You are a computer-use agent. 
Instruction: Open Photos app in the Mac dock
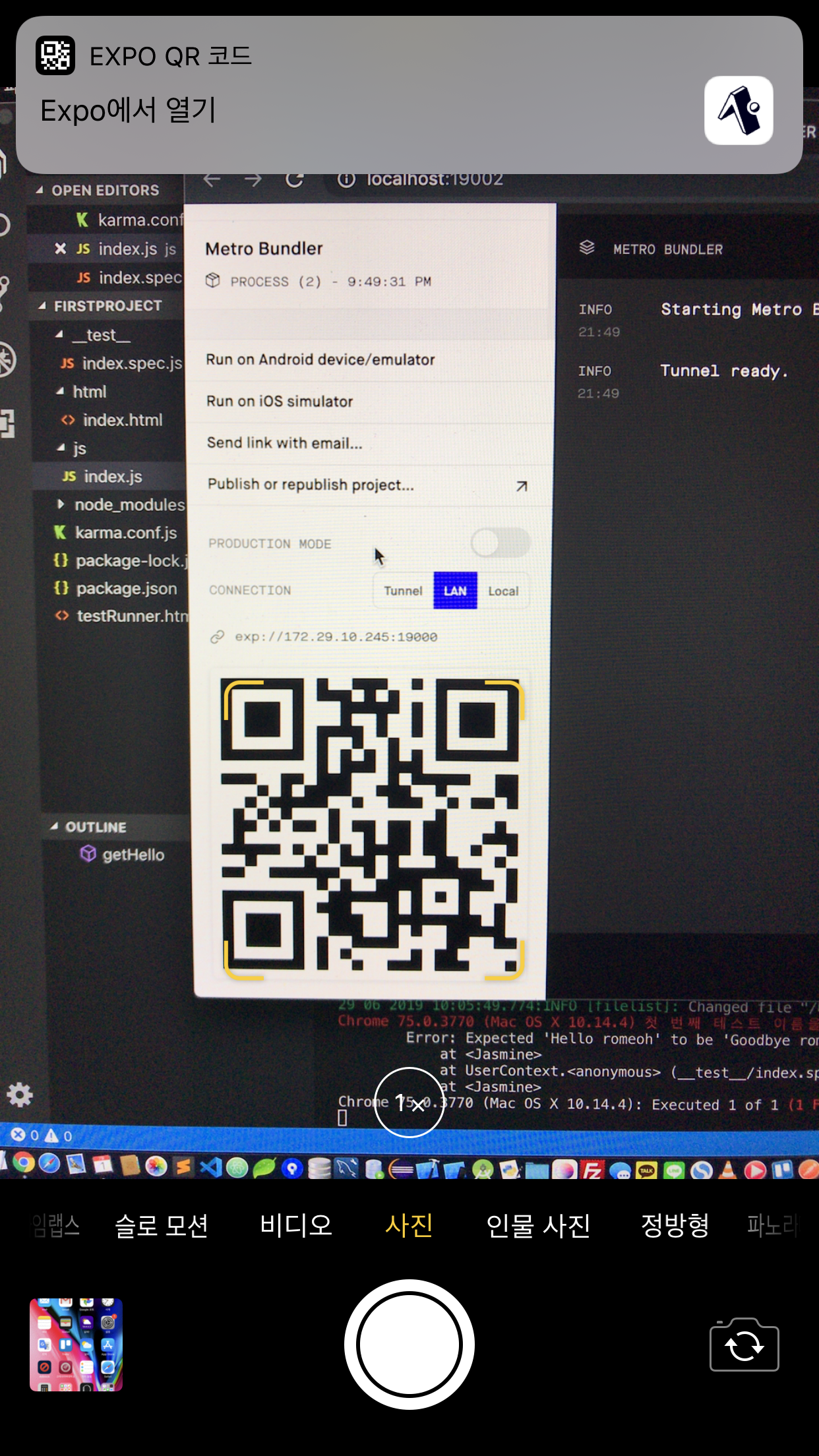[156, 1167]
